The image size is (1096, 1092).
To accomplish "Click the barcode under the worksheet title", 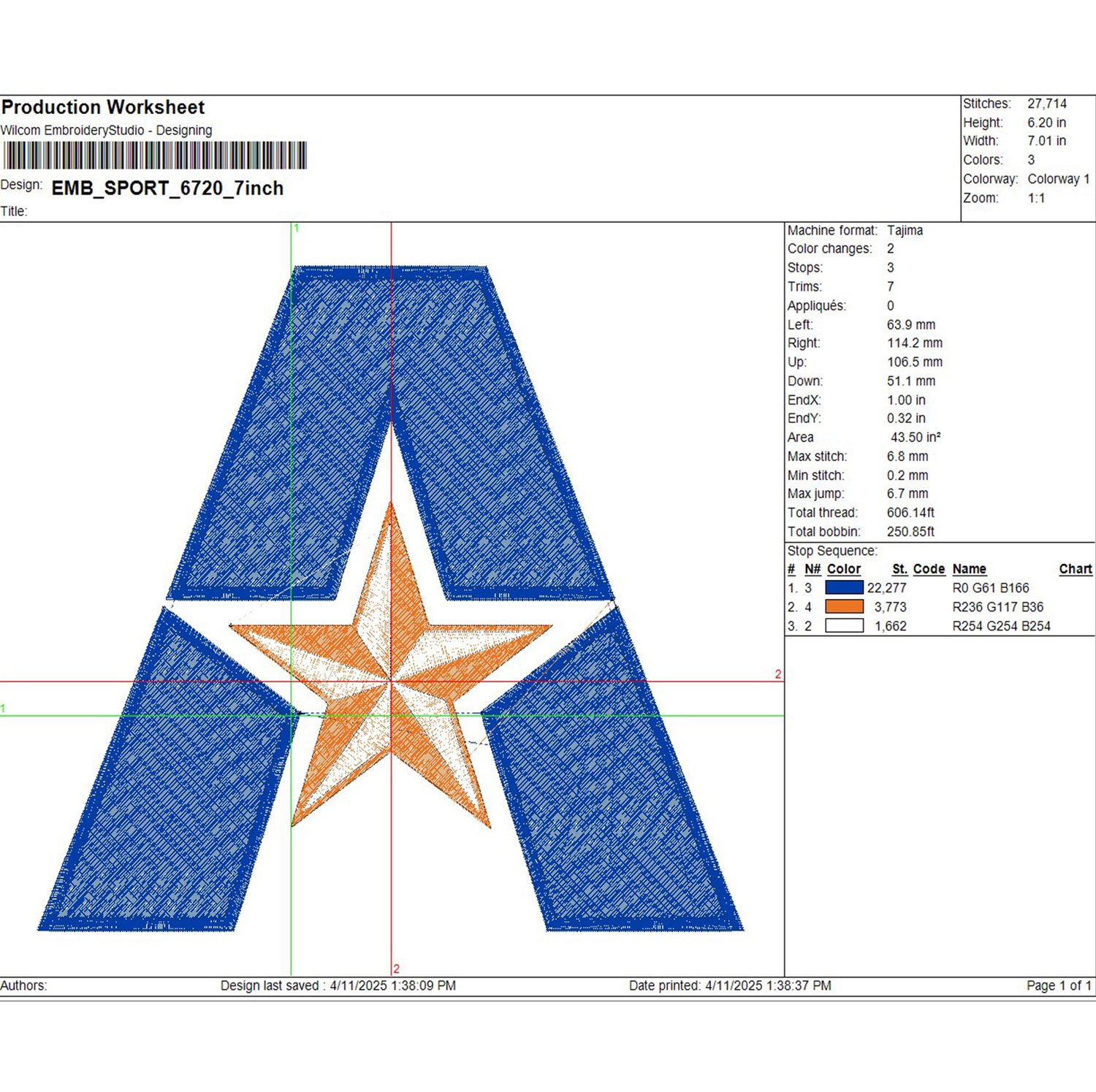I will tap(155, 156).
